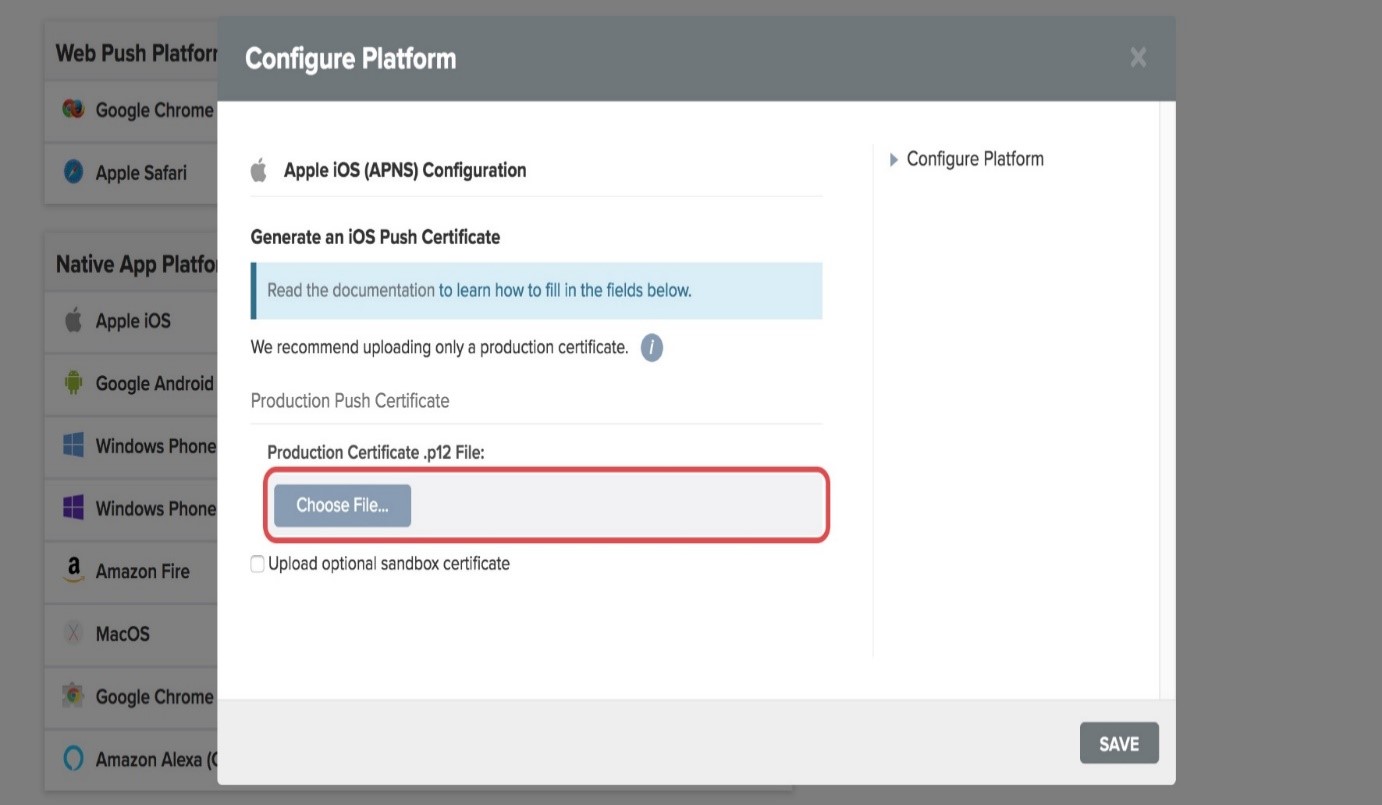
Task: Click 'Production Push Certificate' section label
Action: click(350, 400)
